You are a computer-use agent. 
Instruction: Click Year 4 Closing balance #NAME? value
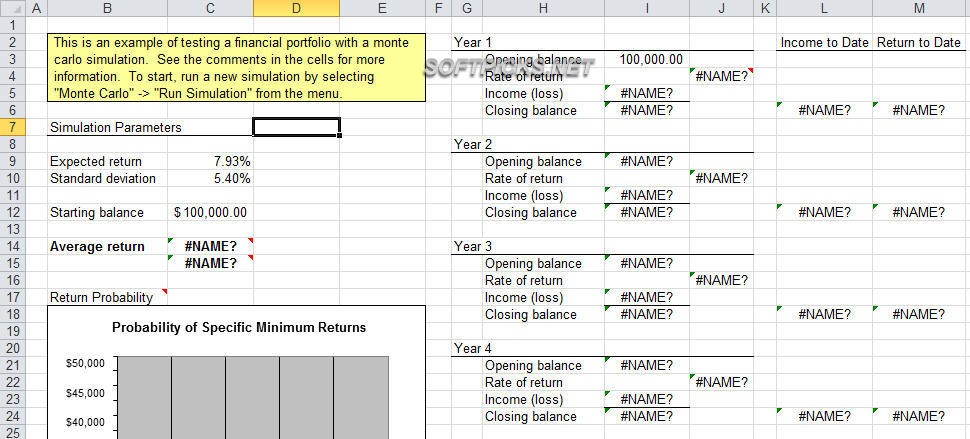pyautogui.click(x=646, y=417)
